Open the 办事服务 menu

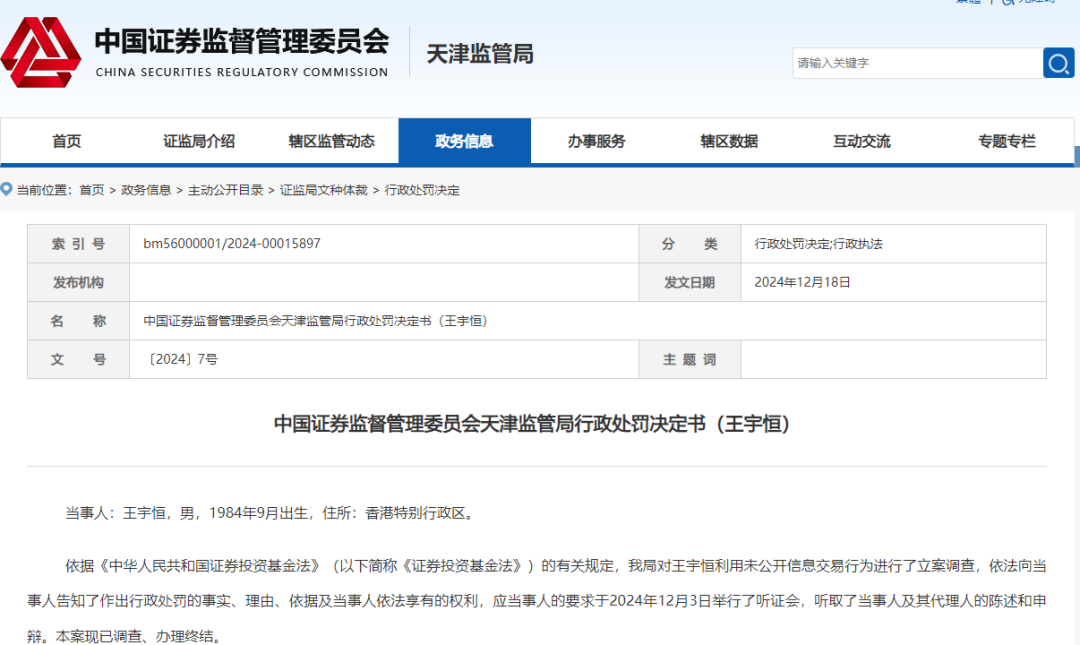click(x=597, y=141)
